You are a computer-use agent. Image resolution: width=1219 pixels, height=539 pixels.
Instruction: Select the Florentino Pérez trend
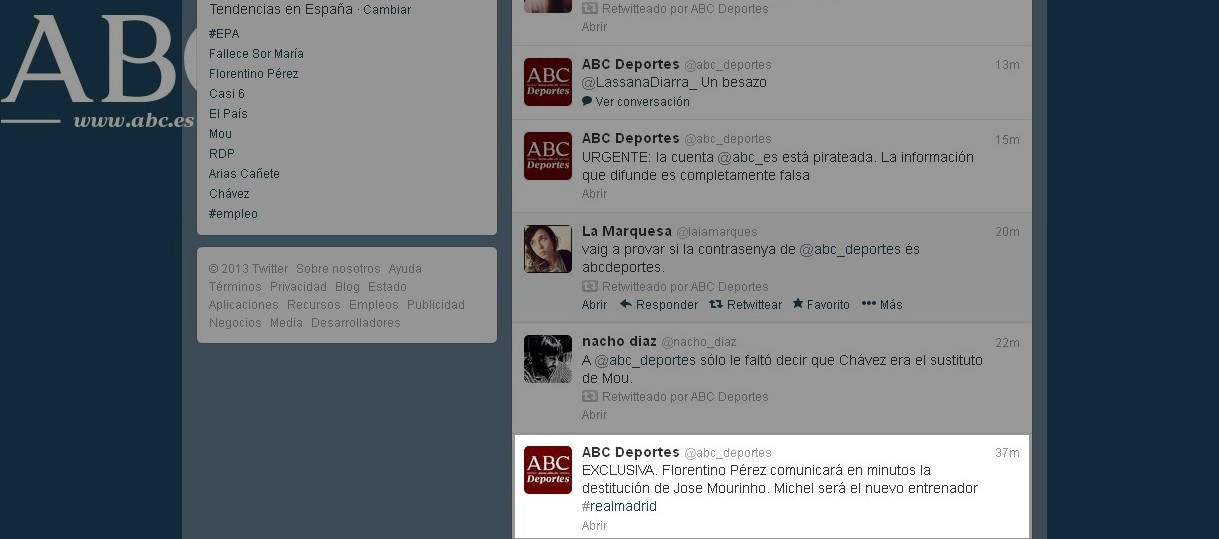[x=254, y=74]
